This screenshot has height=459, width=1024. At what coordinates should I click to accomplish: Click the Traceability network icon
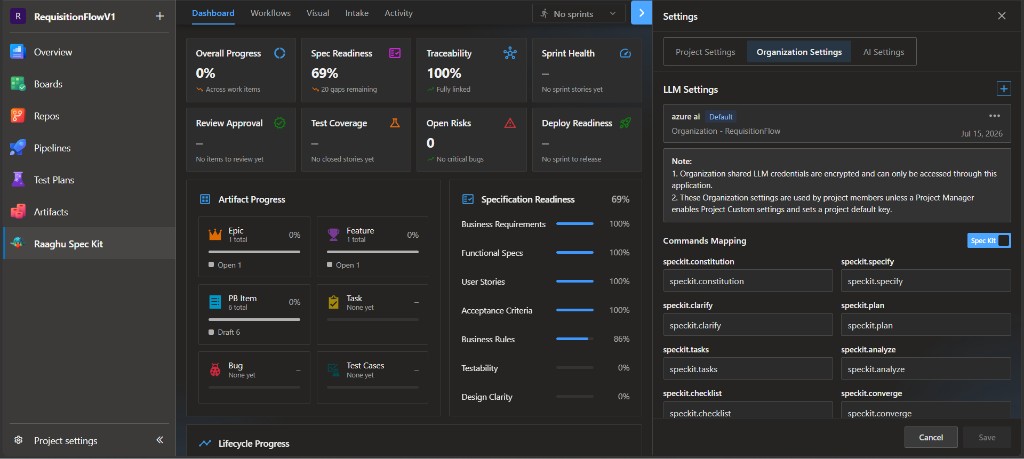pos(510,54)
